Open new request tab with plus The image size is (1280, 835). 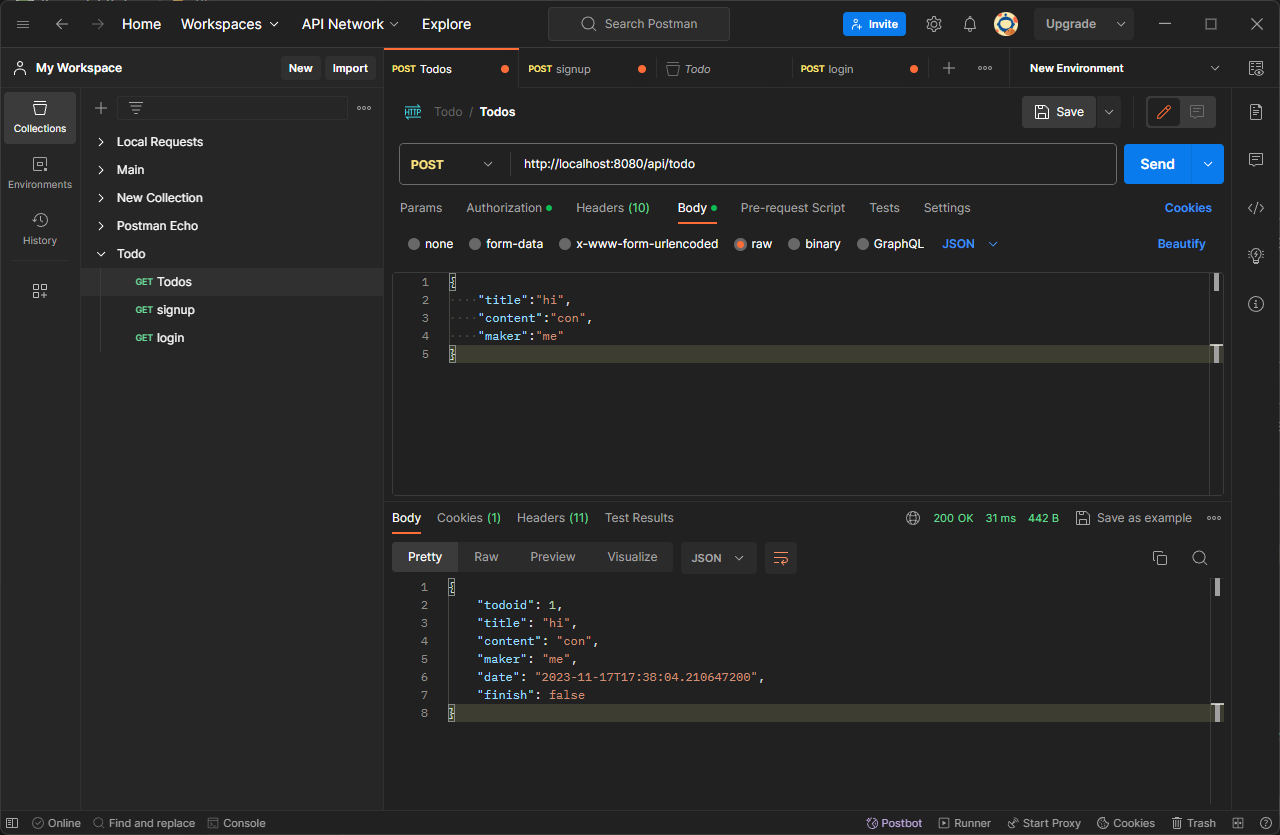tap(949, 68)
